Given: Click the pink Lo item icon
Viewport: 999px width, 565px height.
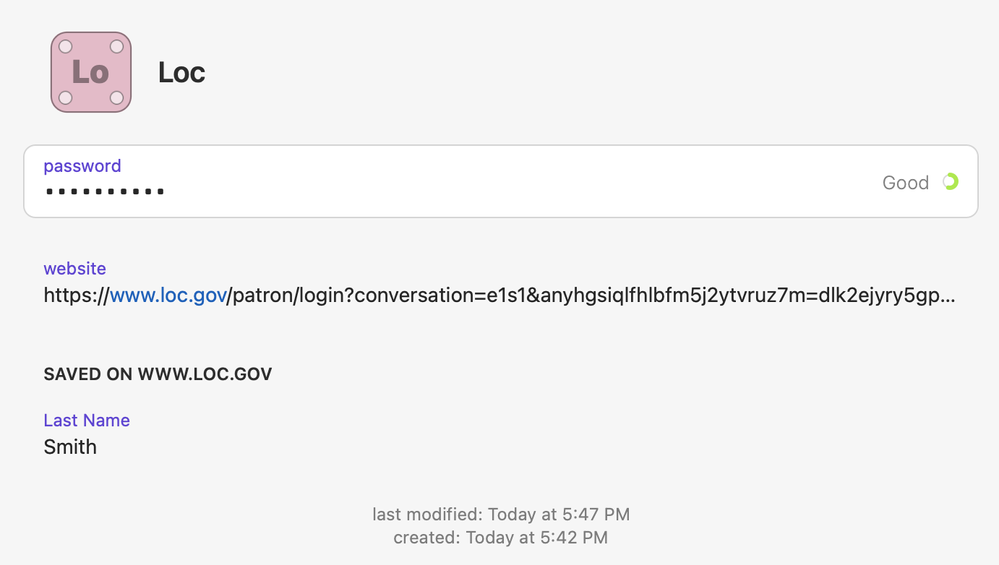Looking at the screenshot, I should click(x=91, y=72).
